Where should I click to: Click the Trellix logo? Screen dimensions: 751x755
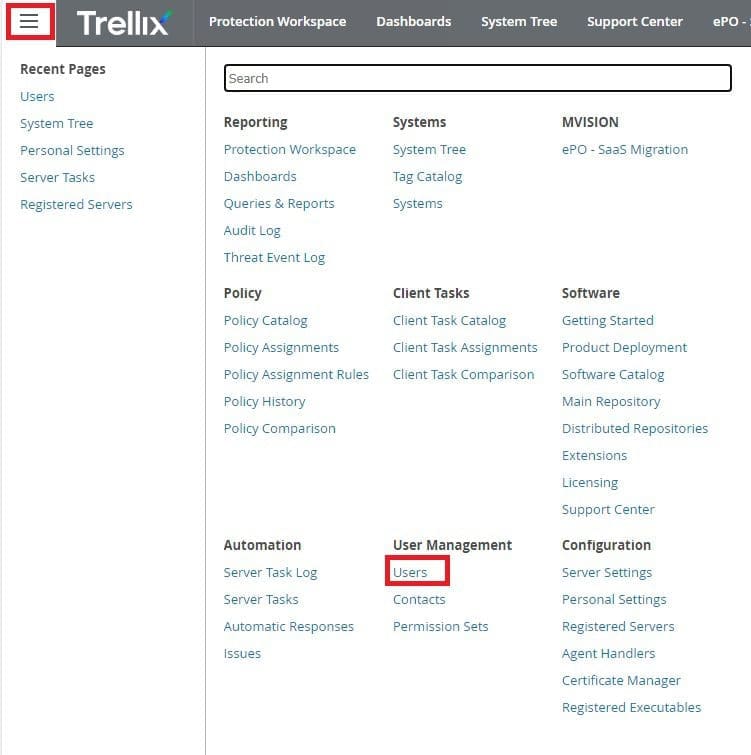coord(123,22)
